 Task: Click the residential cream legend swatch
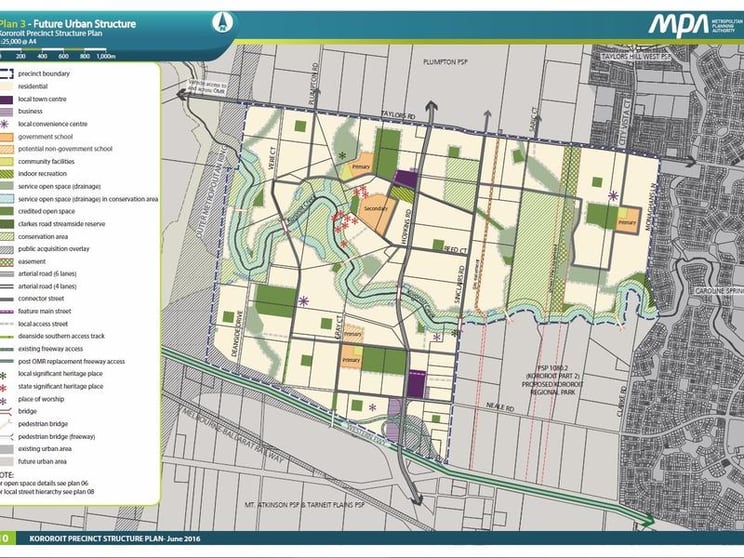coord(6,86)
